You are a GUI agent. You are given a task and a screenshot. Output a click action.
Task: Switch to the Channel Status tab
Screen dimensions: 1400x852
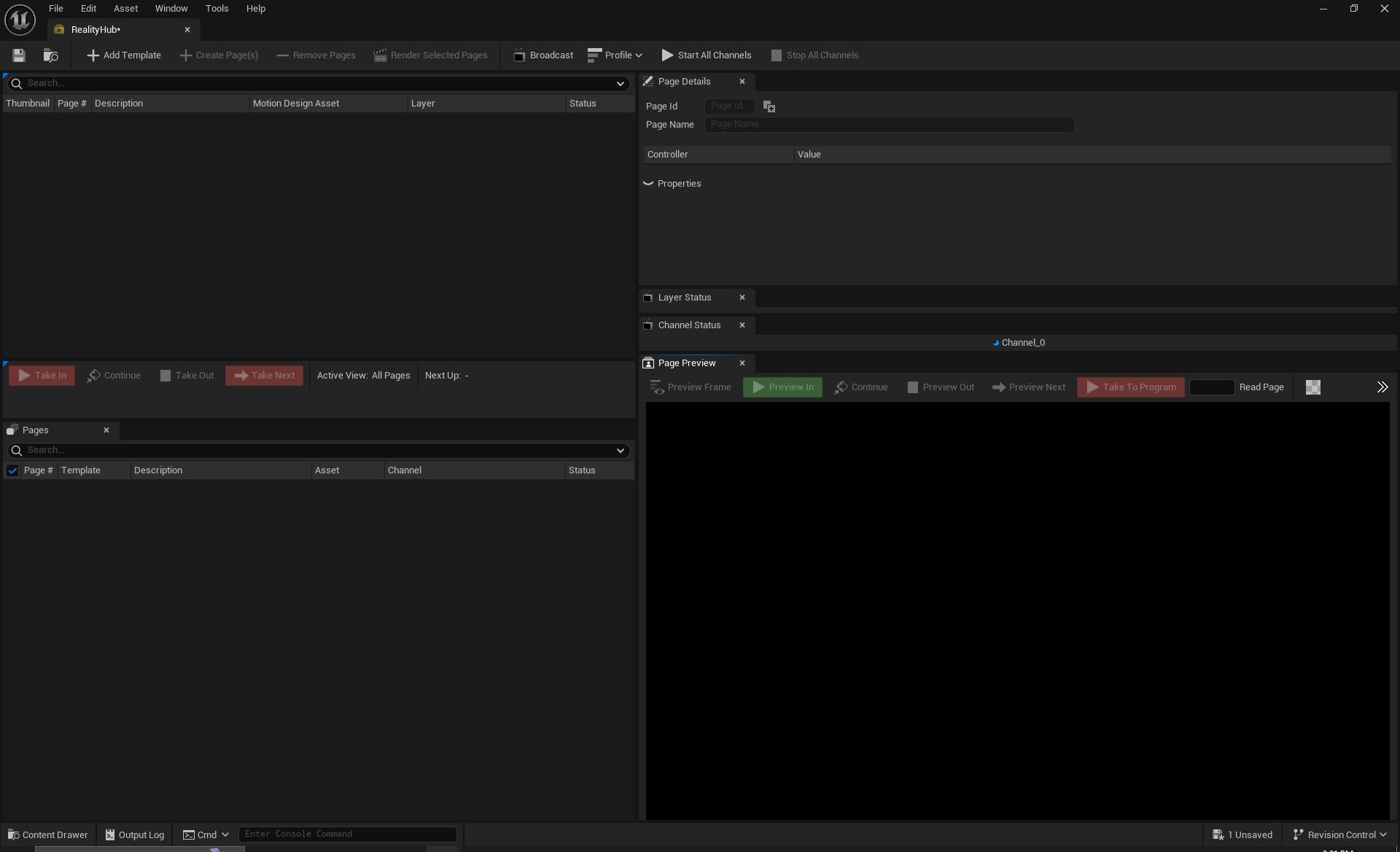(x=688, y=325)
